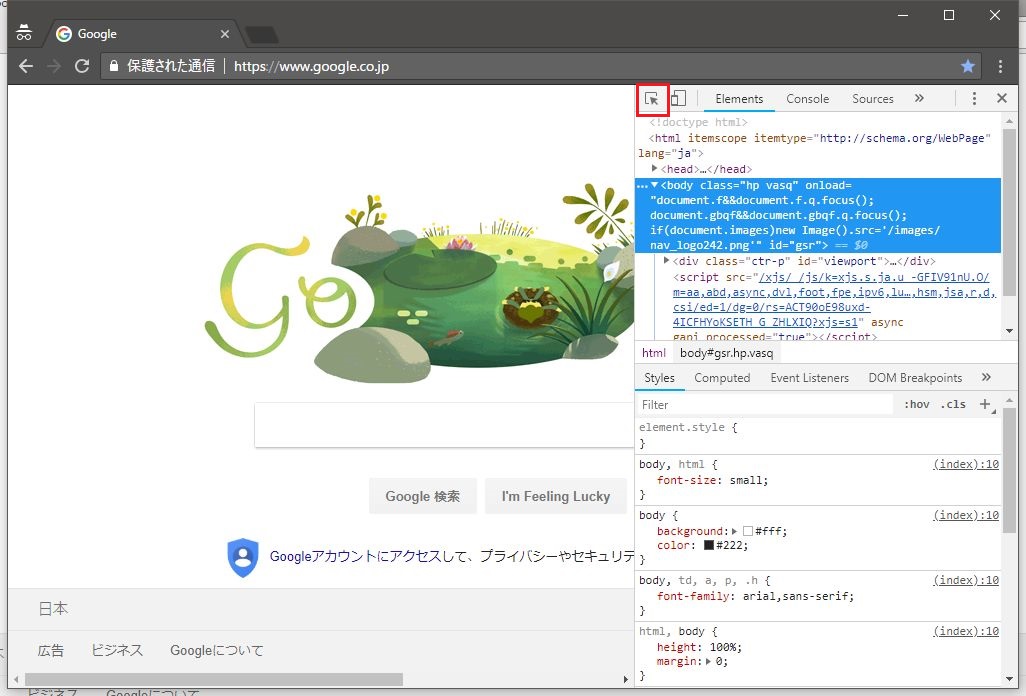
Task: Click the bookmark star icon
Action: point(968,66)
